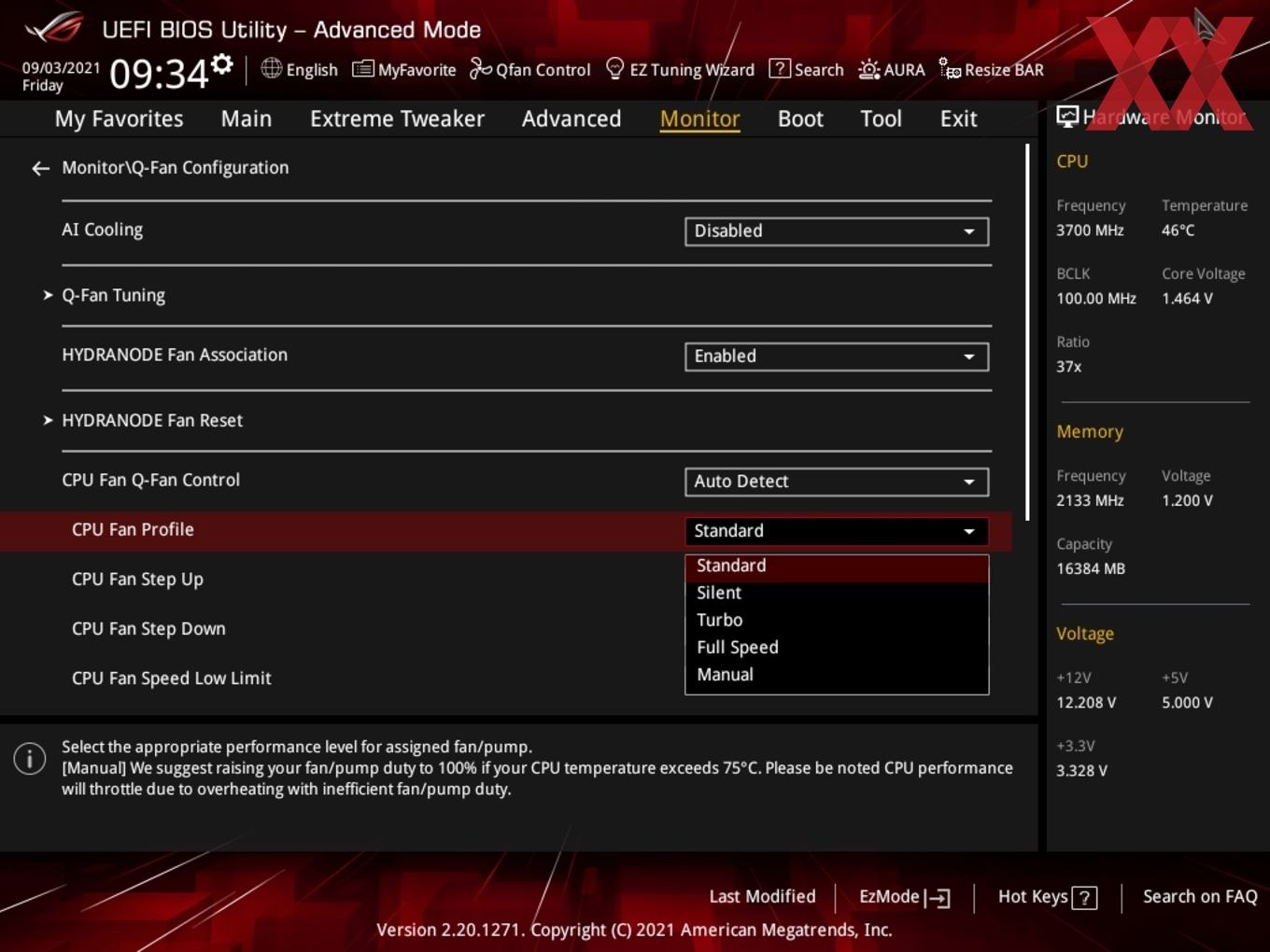This screenshot has width=1270, height=952.
Task: Click the Qfan Control fan icon
Action: coord(480,69)
